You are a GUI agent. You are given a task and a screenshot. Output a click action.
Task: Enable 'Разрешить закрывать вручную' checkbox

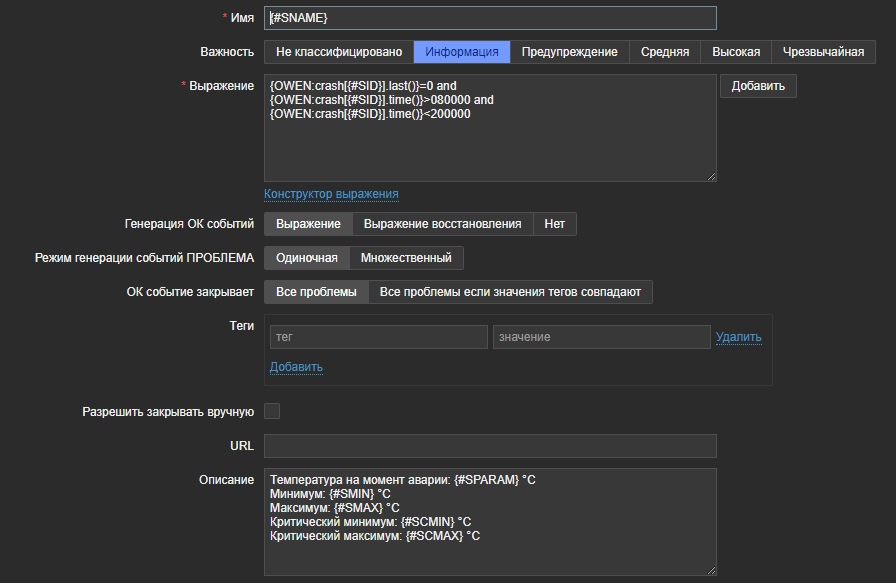(x=272, y=411)
